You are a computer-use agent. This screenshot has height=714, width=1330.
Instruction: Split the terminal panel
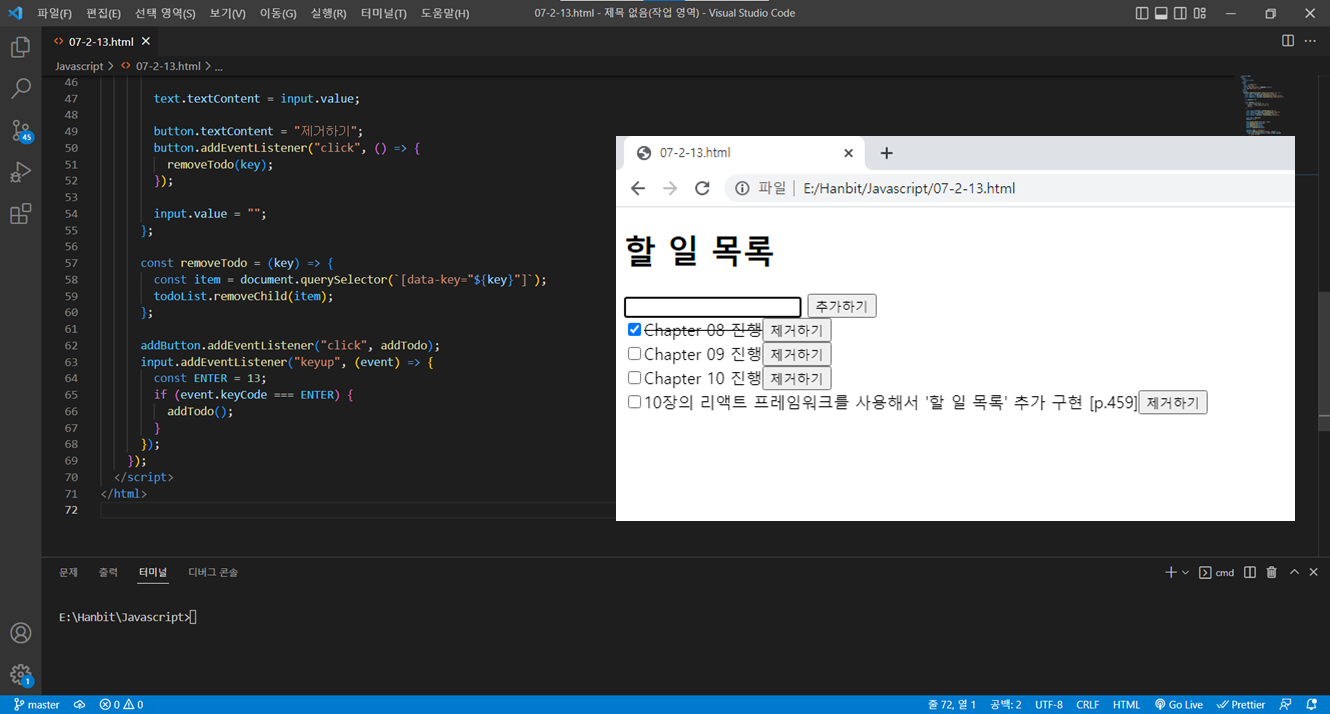[1250, 572]
